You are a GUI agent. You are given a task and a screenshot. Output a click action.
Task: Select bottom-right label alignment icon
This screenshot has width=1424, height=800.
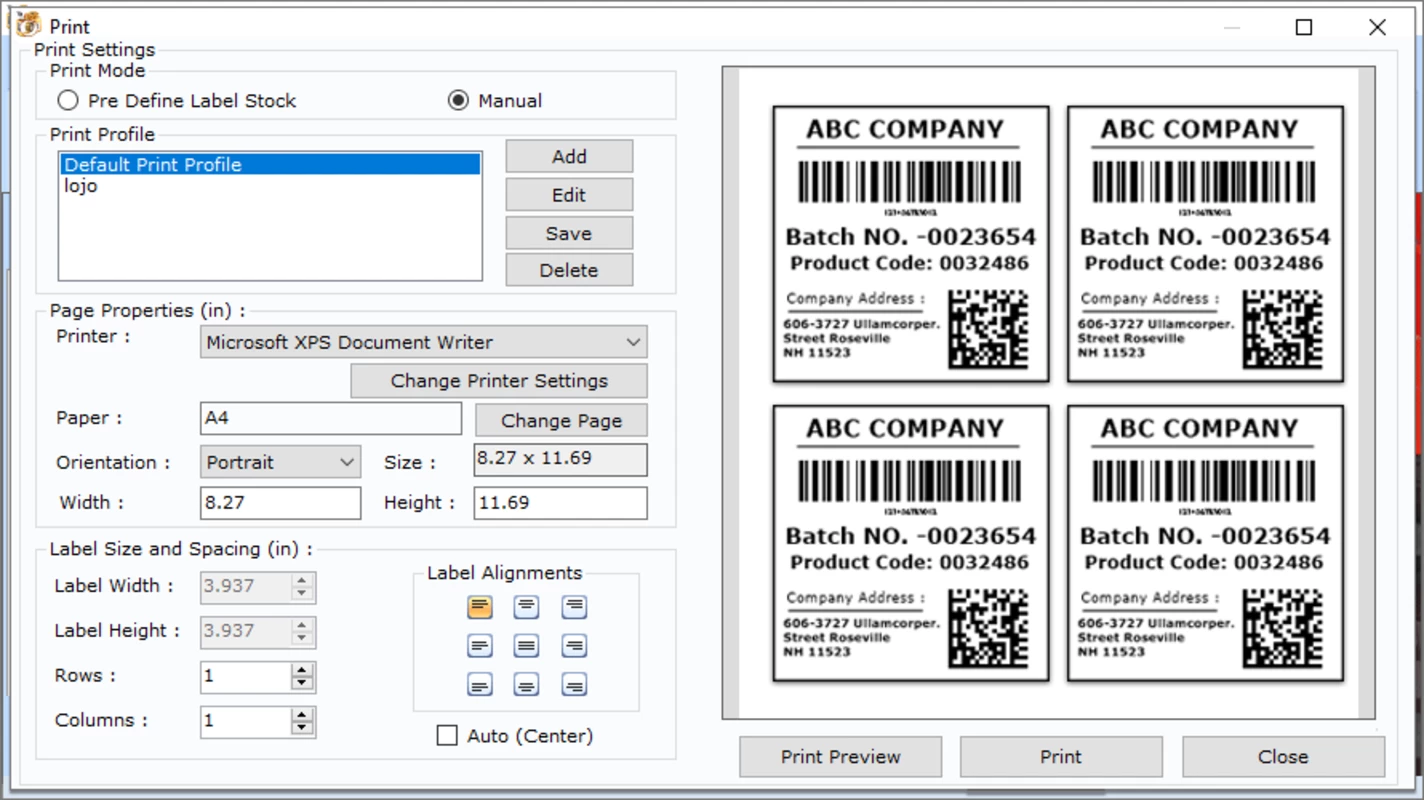coord(574,685)
